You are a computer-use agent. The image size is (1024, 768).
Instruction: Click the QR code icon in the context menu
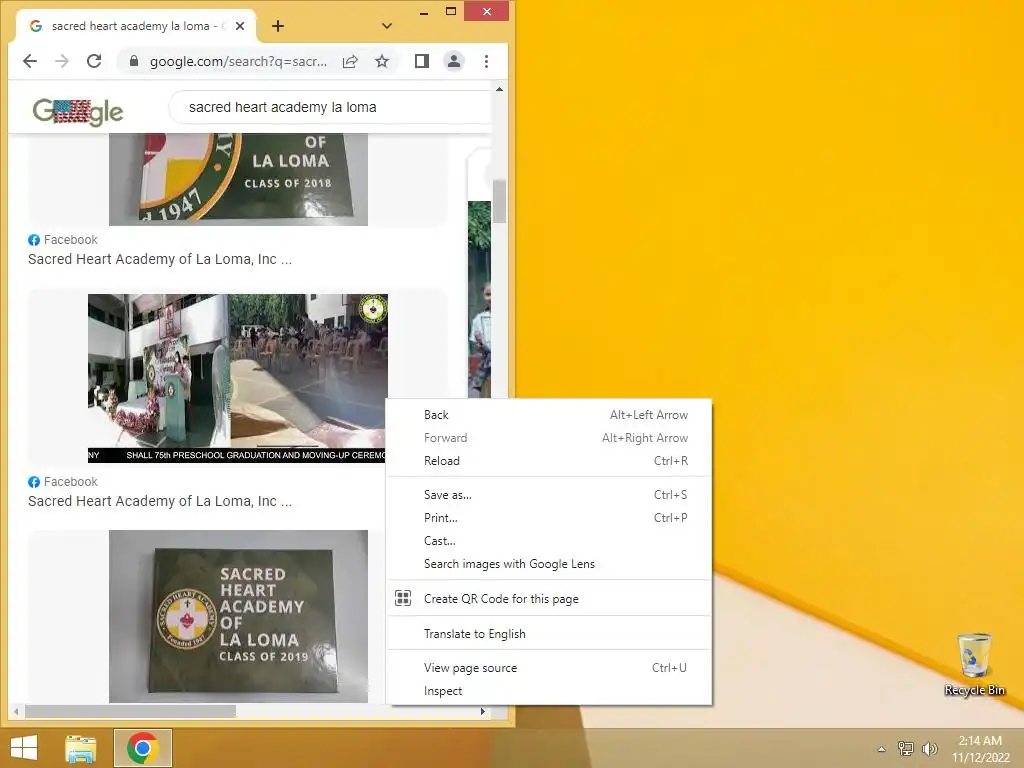point(403,598)
